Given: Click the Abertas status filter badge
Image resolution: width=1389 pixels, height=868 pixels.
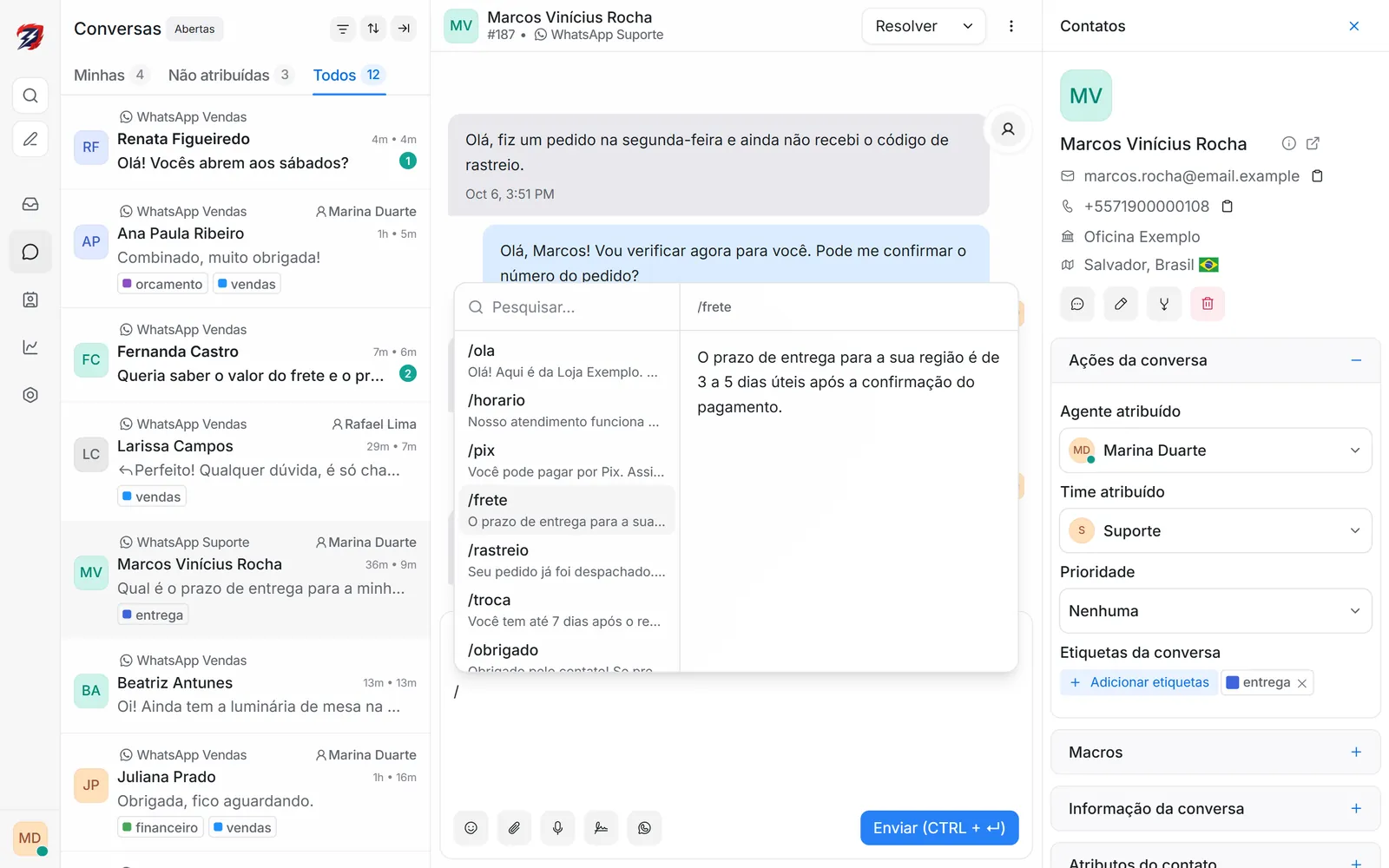Looking at the screenshot, I should coord(194,29).
